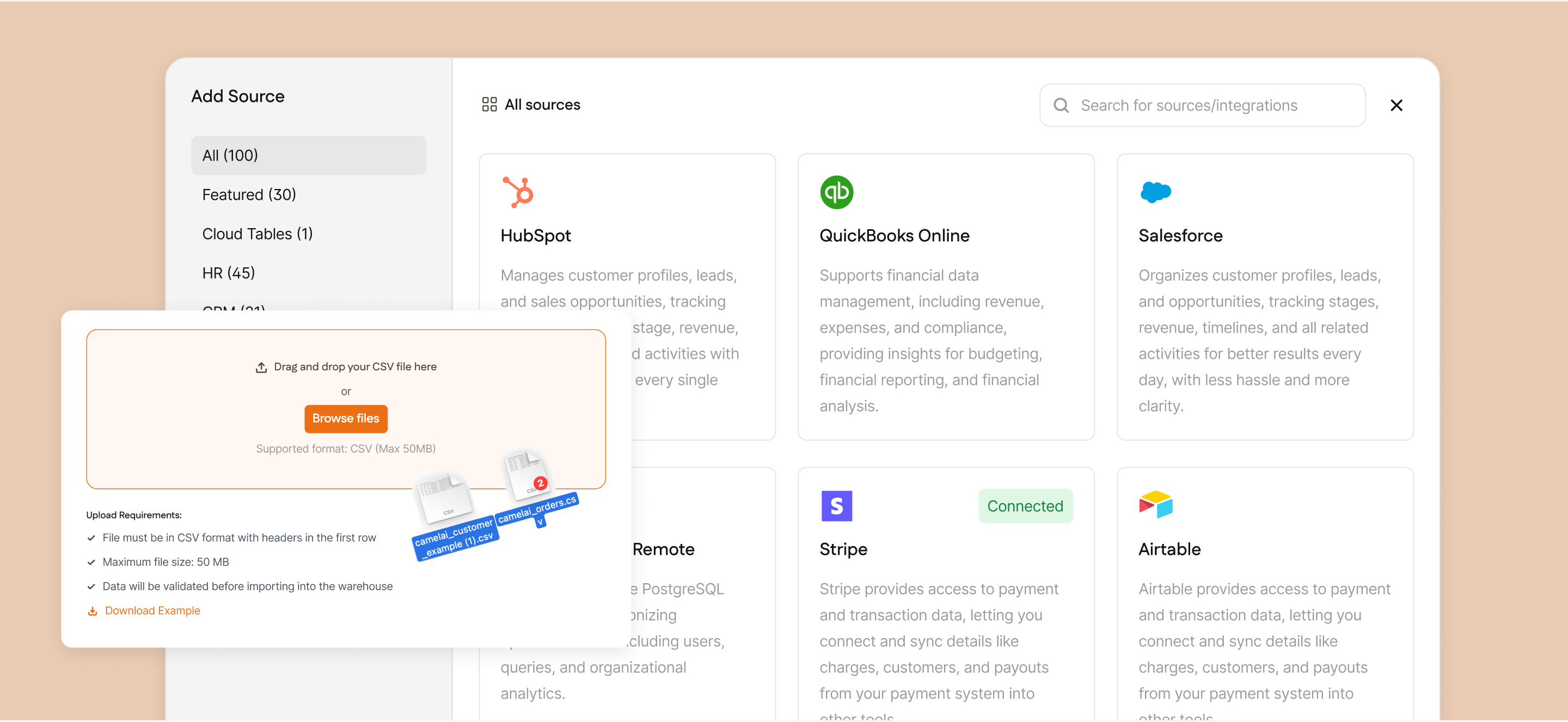1568x722 pixels.
Task: Close the Add Source dialog
Action: click(1396, 105)
